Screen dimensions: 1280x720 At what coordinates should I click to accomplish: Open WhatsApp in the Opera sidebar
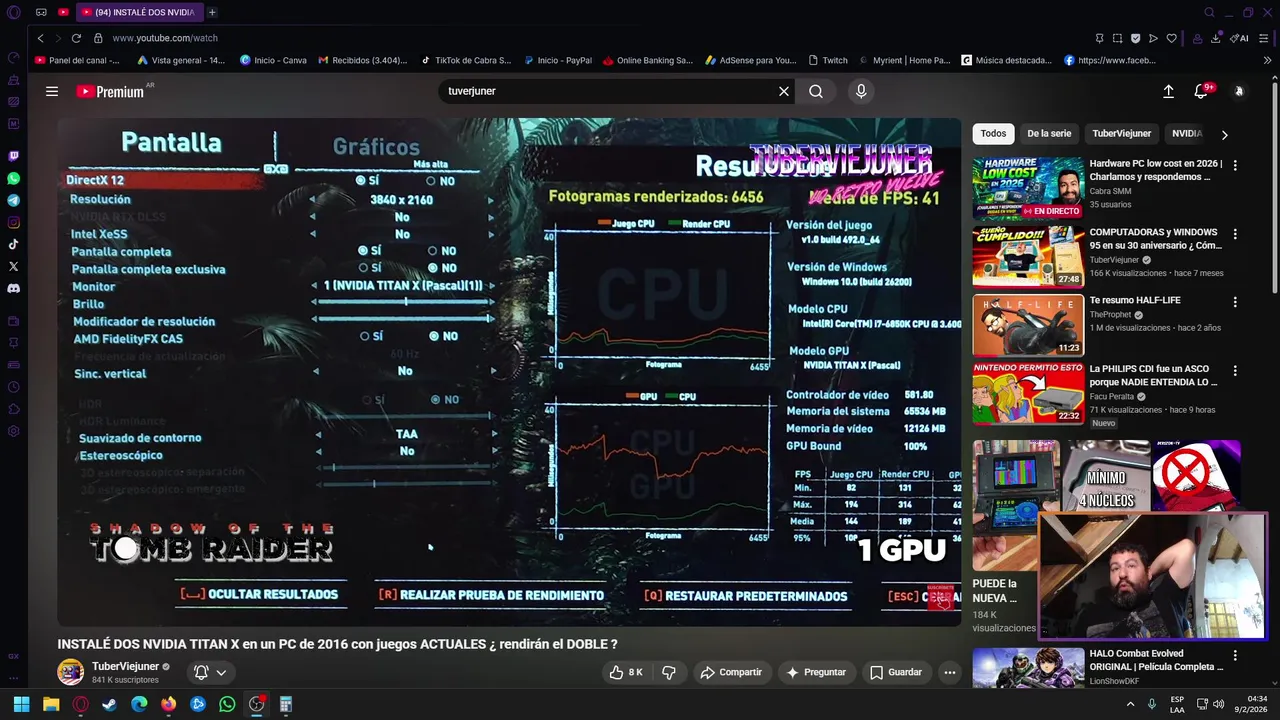click(13, 178)
